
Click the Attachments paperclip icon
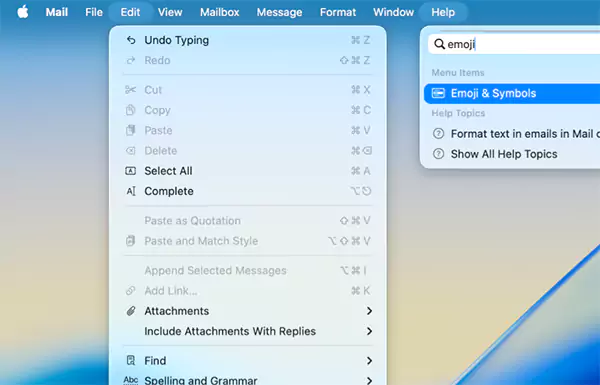coord(131,311)
